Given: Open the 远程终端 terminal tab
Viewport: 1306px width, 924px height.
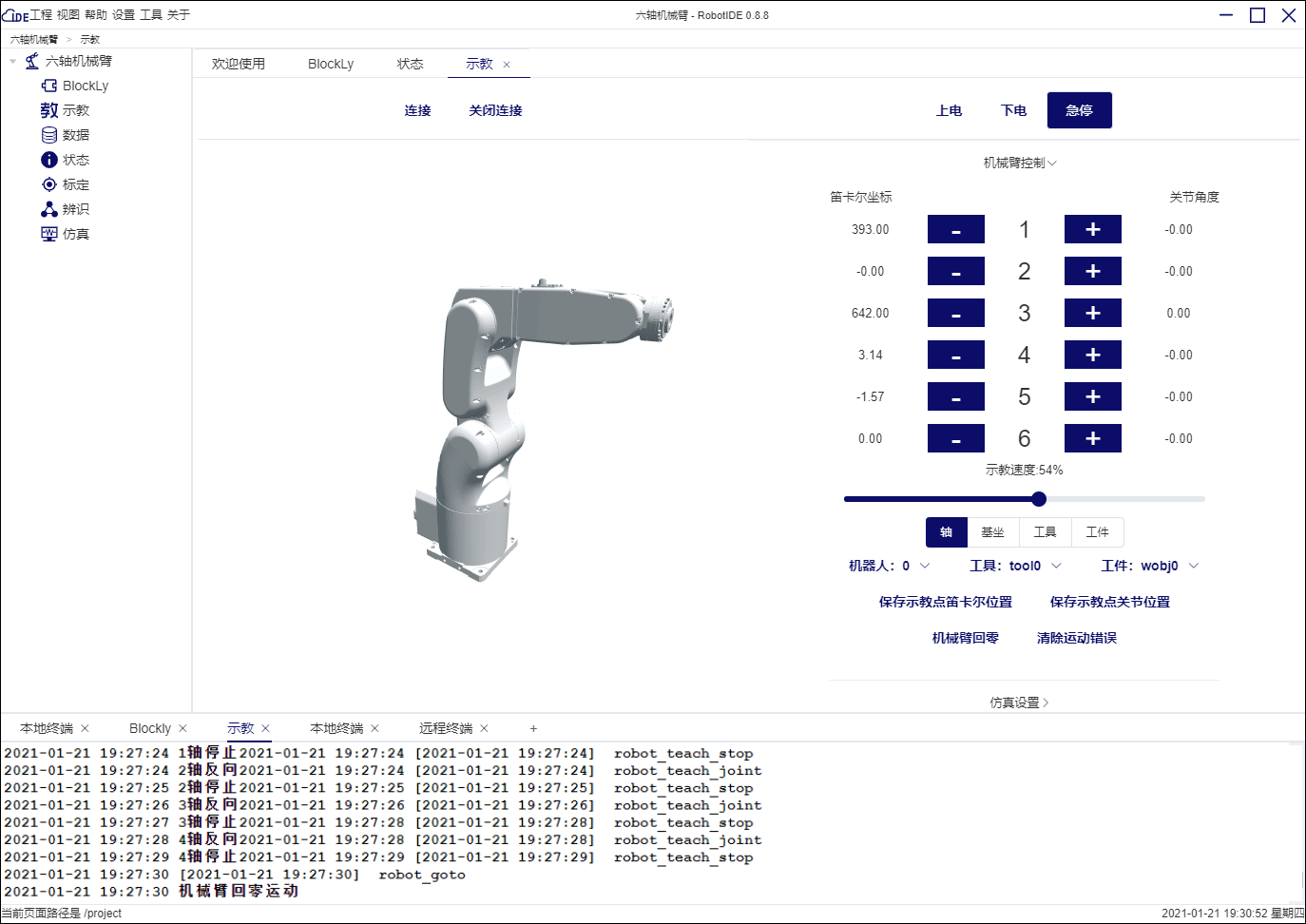Looking at the screenshot, I should click(x=446, y=728).
